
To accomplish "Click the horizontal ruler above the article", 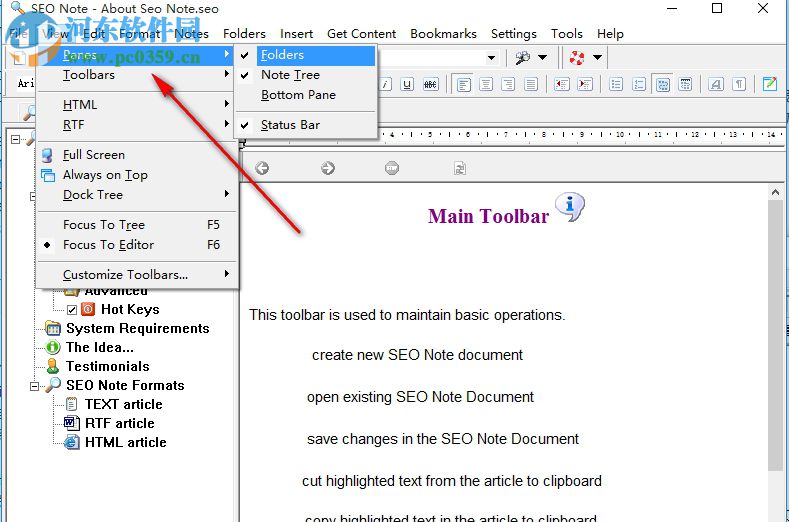I will click(x=513, y=136).
